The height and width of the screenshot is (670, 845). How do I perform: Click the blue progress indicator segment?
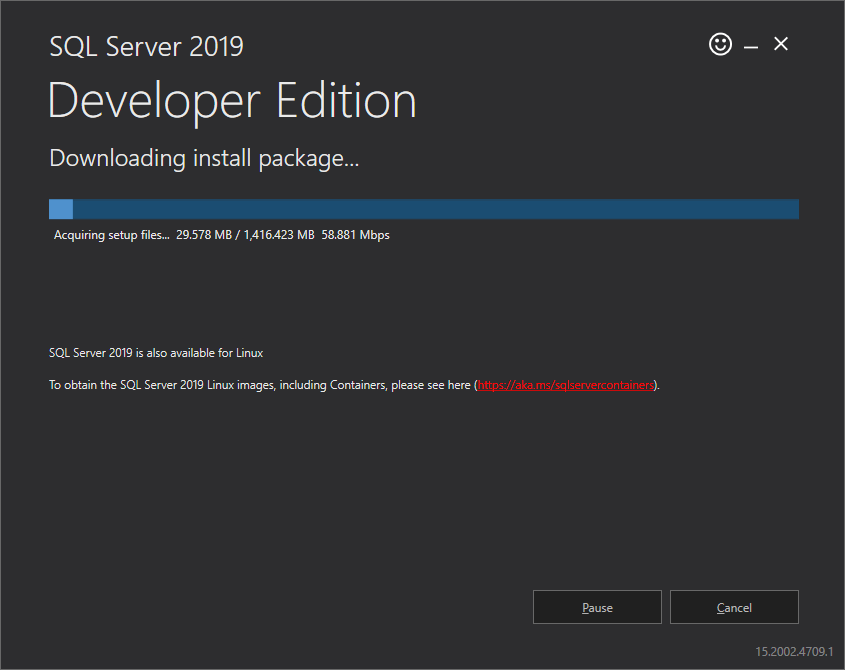click(60, 209)
